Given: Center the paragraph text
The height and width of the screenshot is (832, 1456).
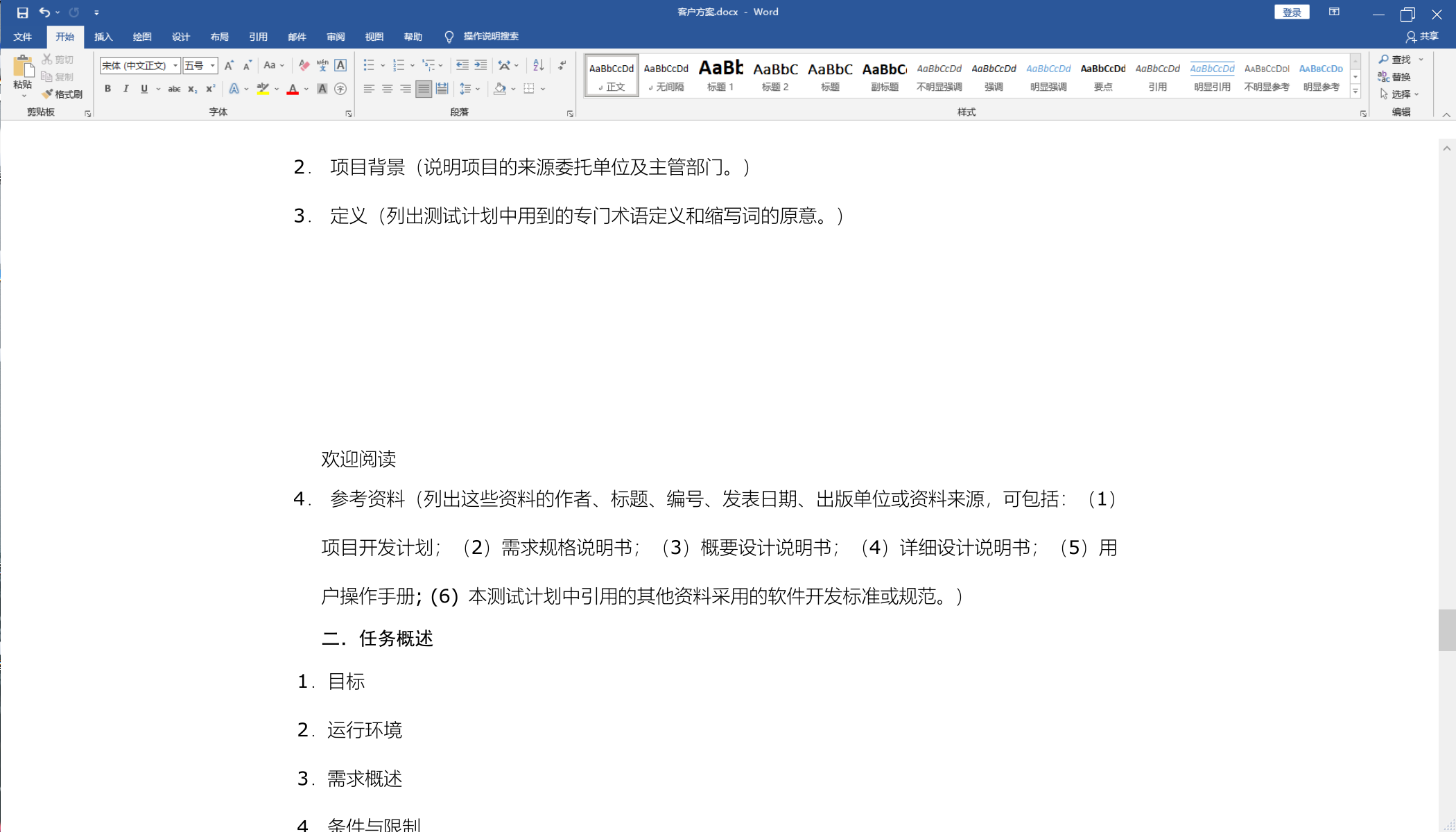Looking at the screenshot, I should click(387, 89).
